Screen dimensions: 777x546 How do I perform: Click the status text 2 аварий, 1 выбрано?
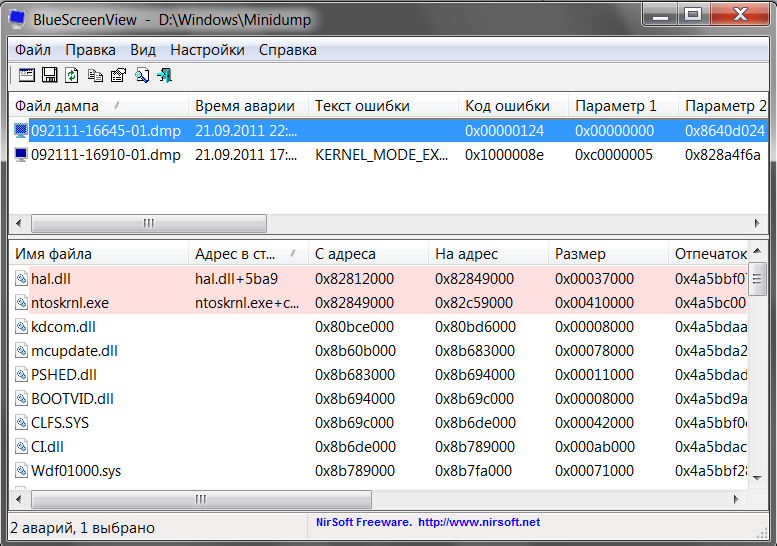pos(82,528)
